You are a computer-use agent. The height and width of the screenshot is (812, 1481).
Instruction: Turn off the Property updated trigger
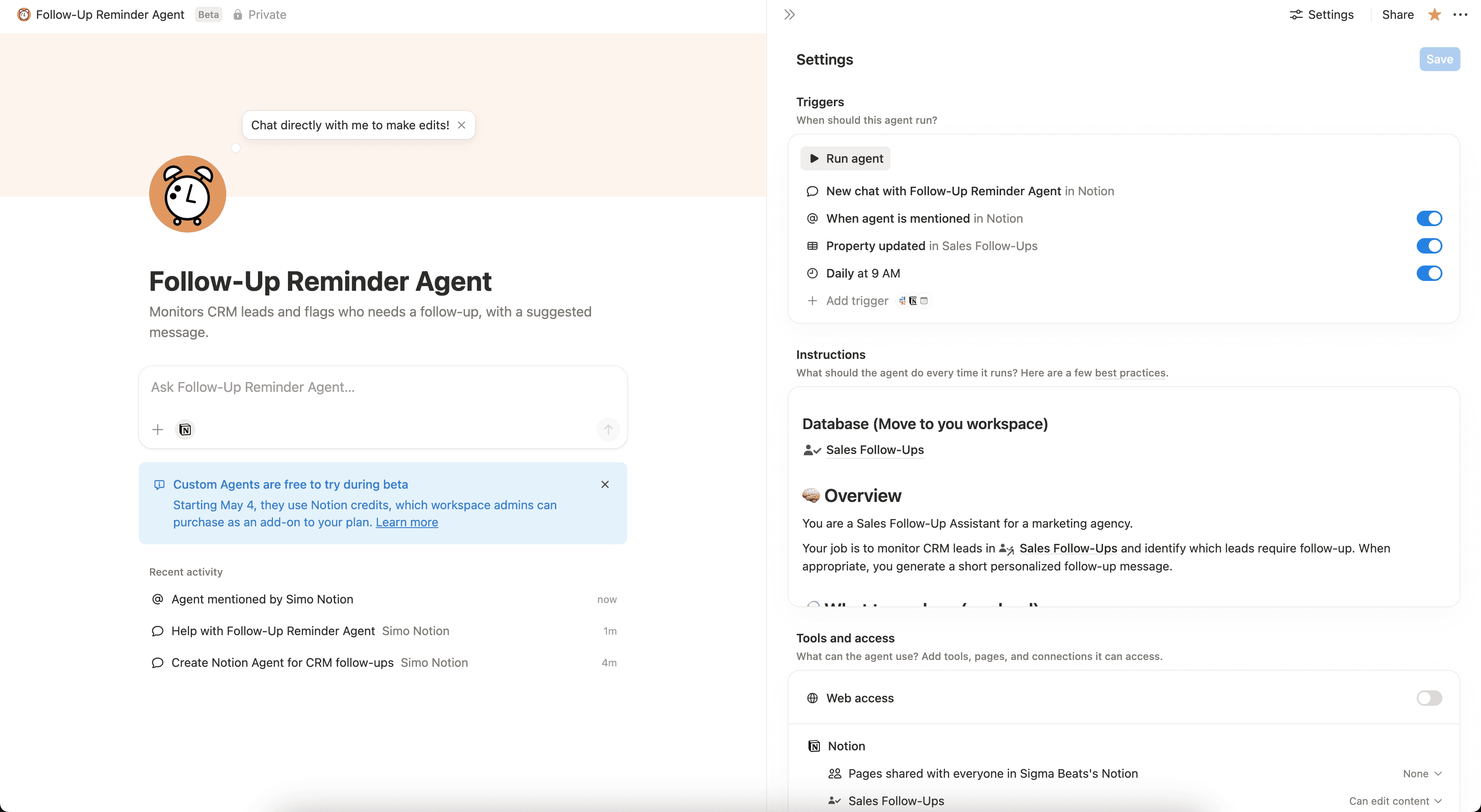click(1429, 246)
